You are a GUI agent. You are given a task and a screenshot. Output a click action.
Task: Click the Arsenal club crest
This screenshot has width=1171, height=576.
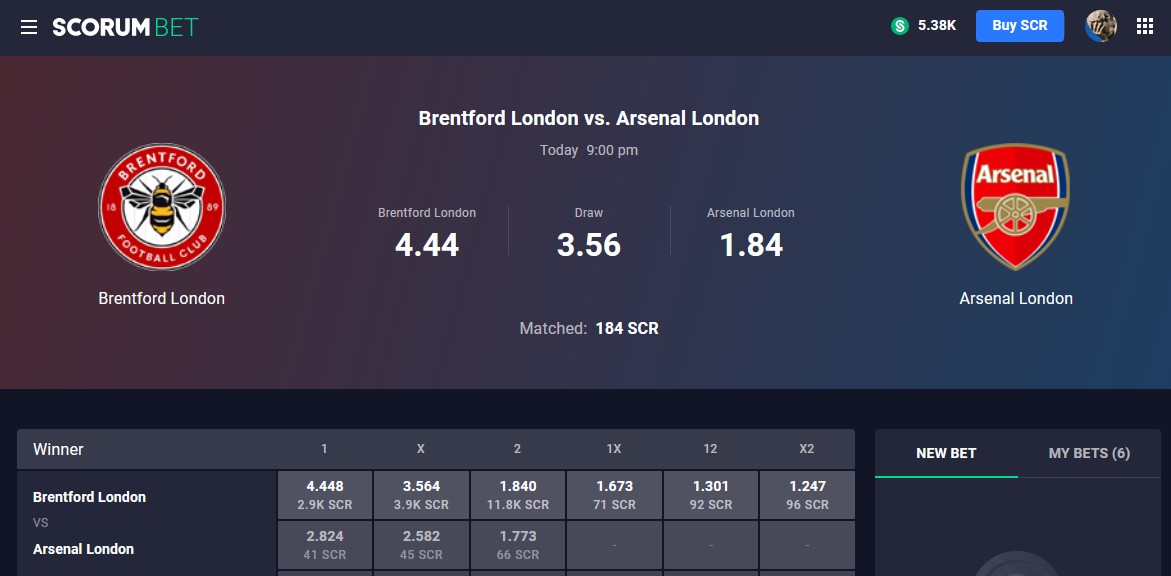tap(1016, 207)
